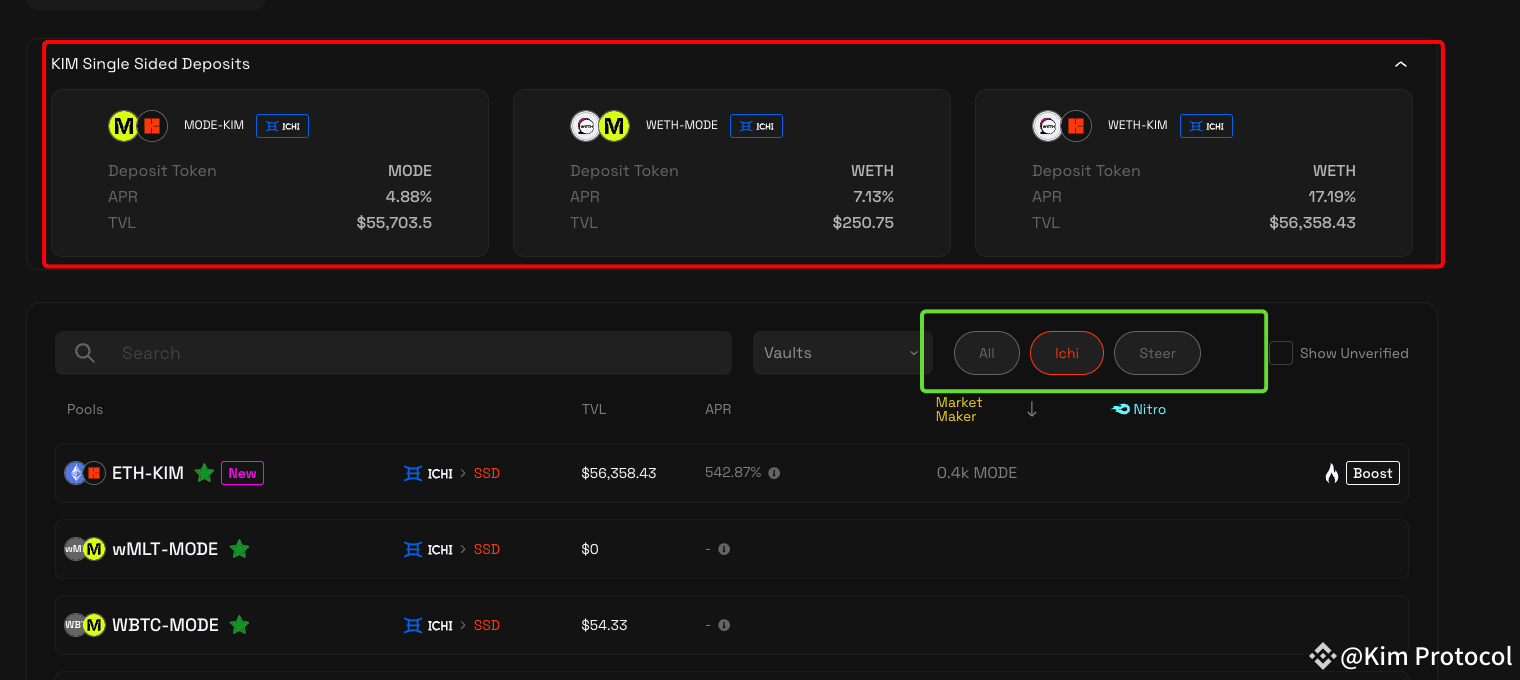Click the 4.88% APR on MODE-KIM card

(x=409, y=197)
